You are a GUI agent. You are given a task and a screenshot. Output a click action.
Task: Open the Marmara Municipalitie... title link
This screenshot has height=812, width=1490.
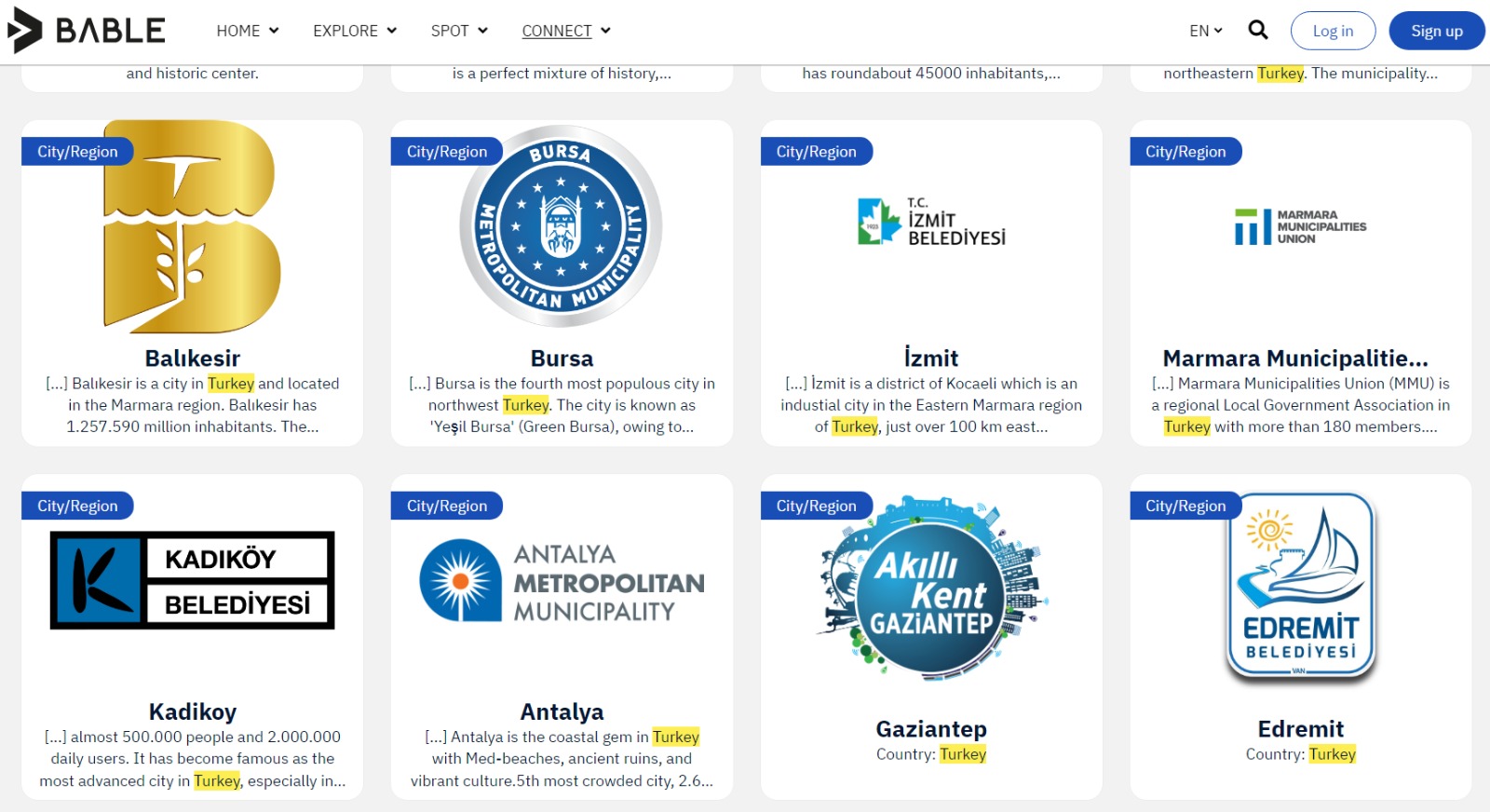[x=1295, y=359]
